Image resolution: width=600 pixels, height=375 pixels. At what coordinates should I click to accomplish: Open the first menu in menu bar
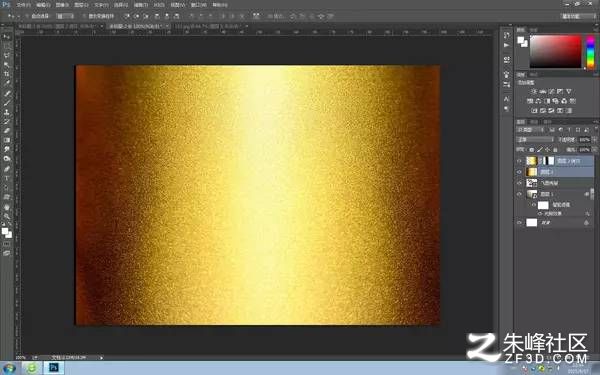[23, 5]
